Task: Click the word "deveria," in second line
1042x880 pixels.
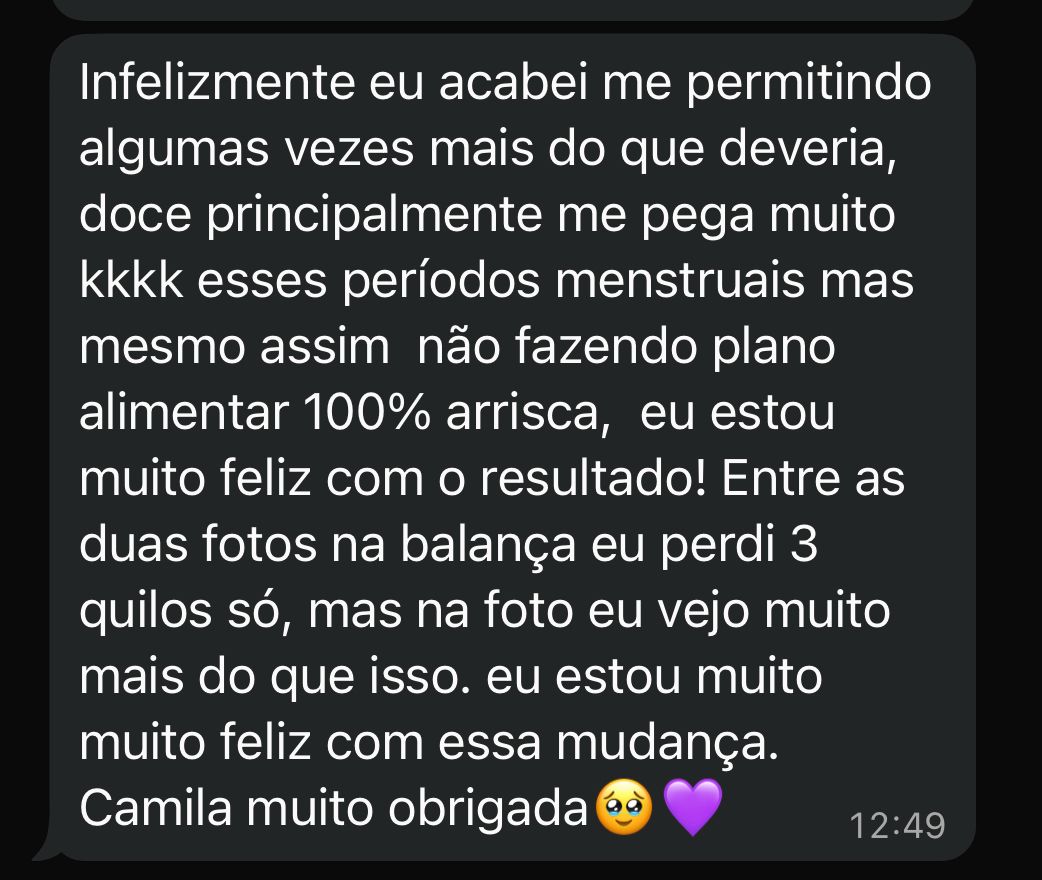Action: pos(807,148)
